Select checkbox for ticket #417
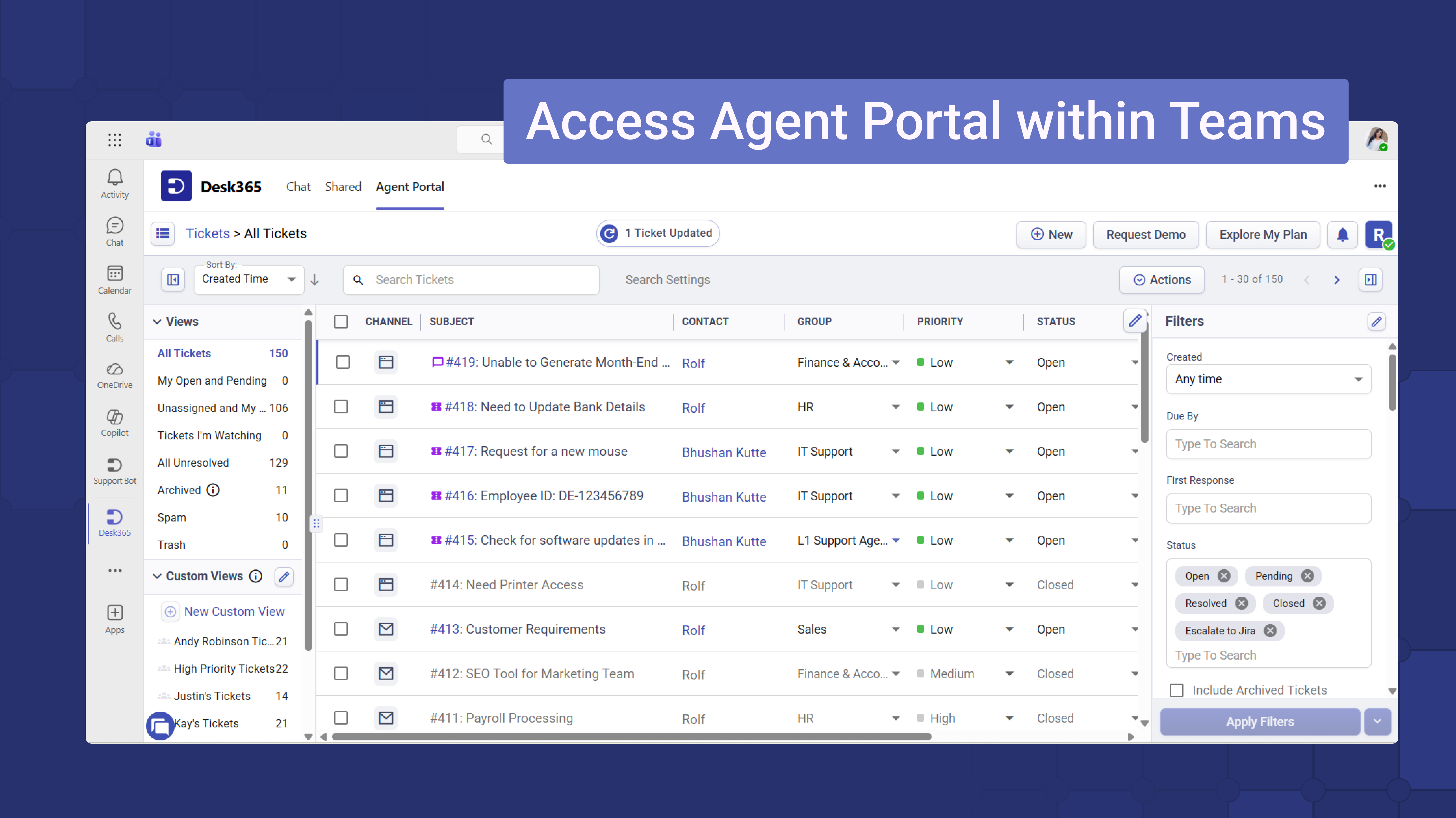The height and width of the screenshot is (818, 1456). [341, 451]
